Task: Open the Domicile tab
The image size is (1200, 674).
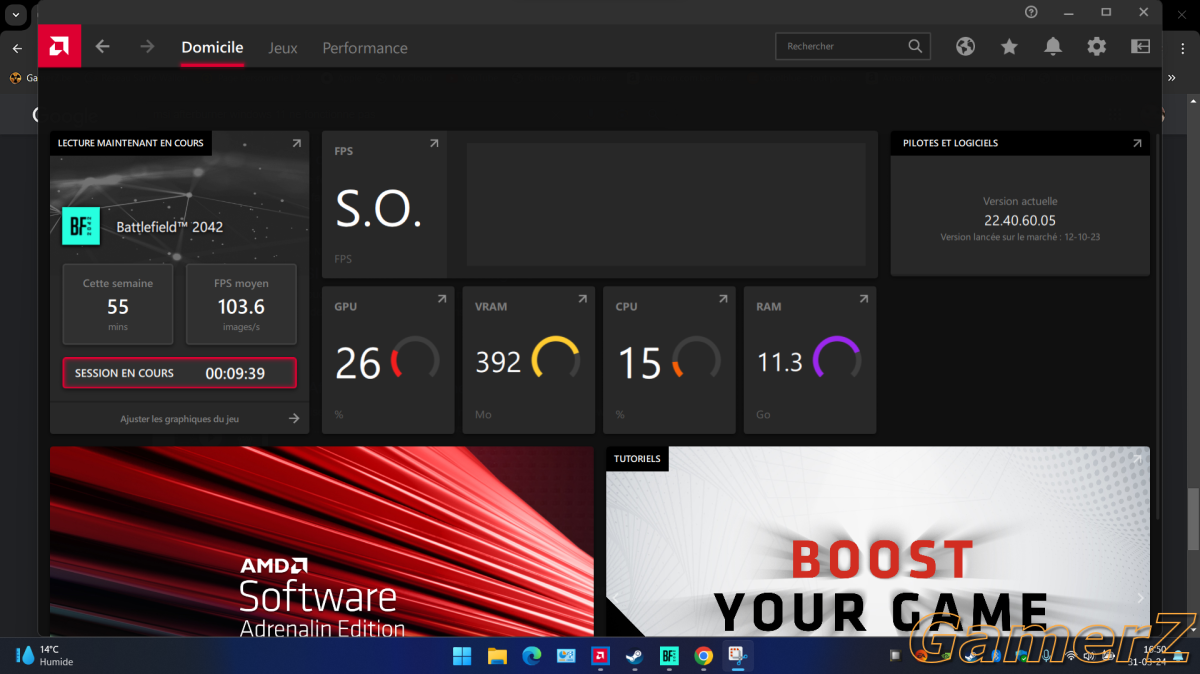Action: click(x=212, y=48)
